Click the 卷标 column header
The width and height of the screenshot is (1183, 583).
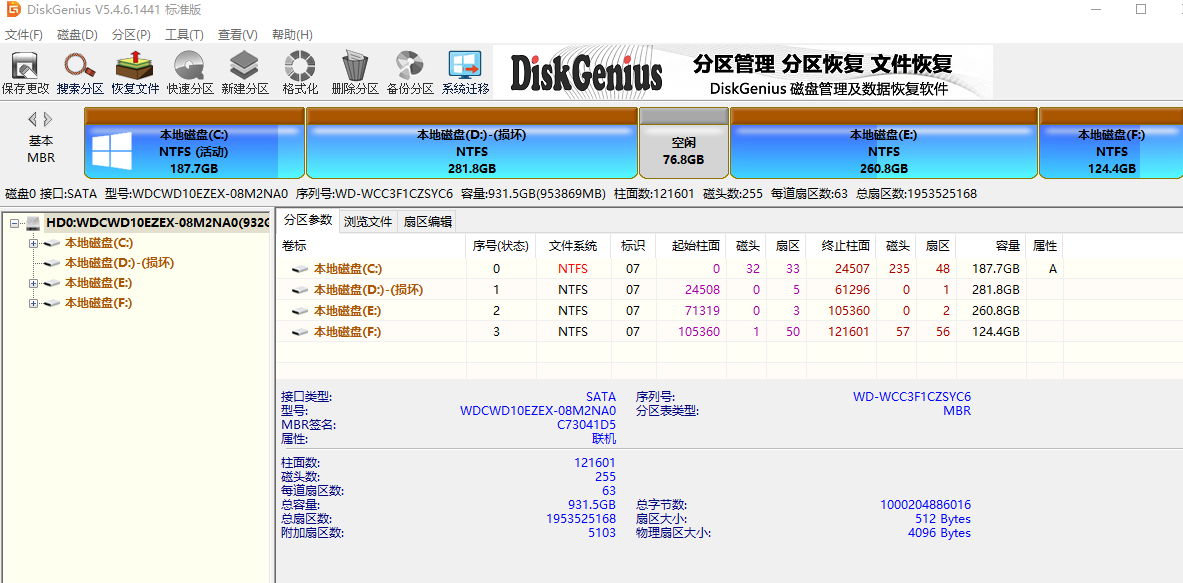tap(372, 246)
